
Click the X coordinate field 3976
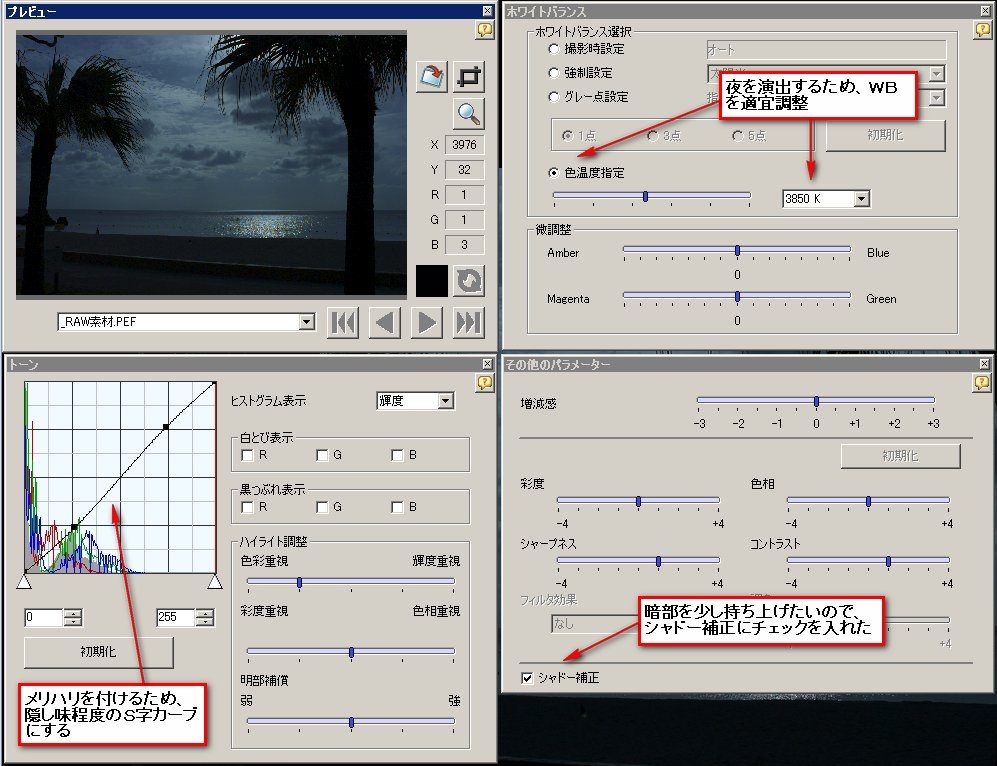click(x=464, y=145)
